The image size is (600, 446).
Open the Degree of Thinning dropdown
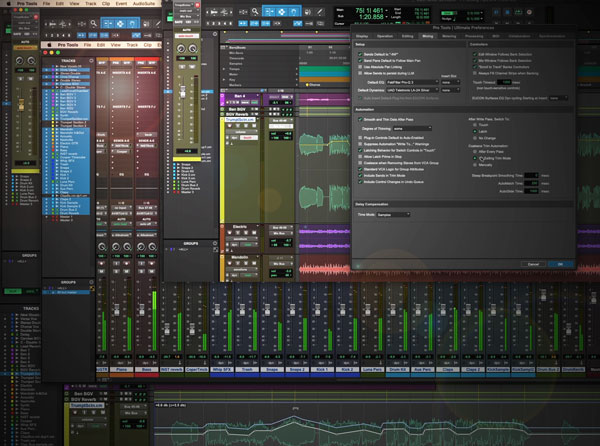coord(412,129)
